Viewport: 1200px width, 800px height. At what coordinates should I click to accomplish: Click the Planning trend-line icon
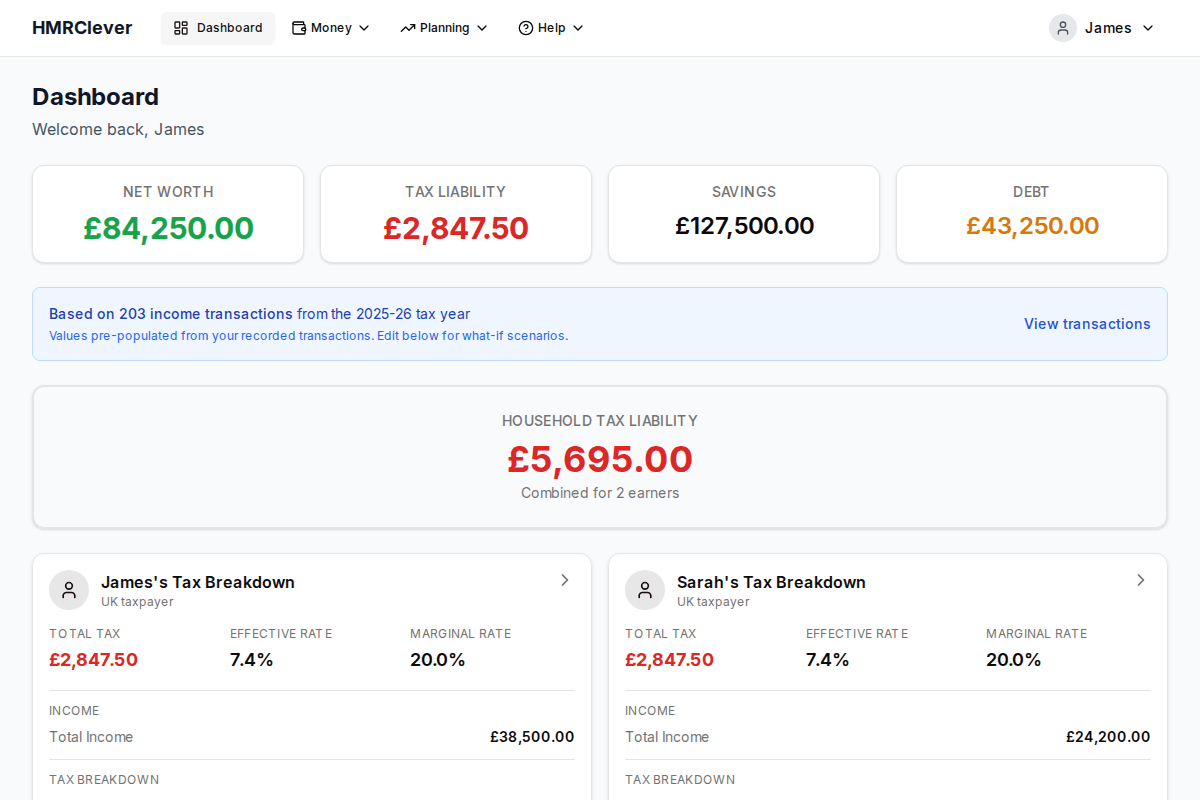tap(407, 28)
